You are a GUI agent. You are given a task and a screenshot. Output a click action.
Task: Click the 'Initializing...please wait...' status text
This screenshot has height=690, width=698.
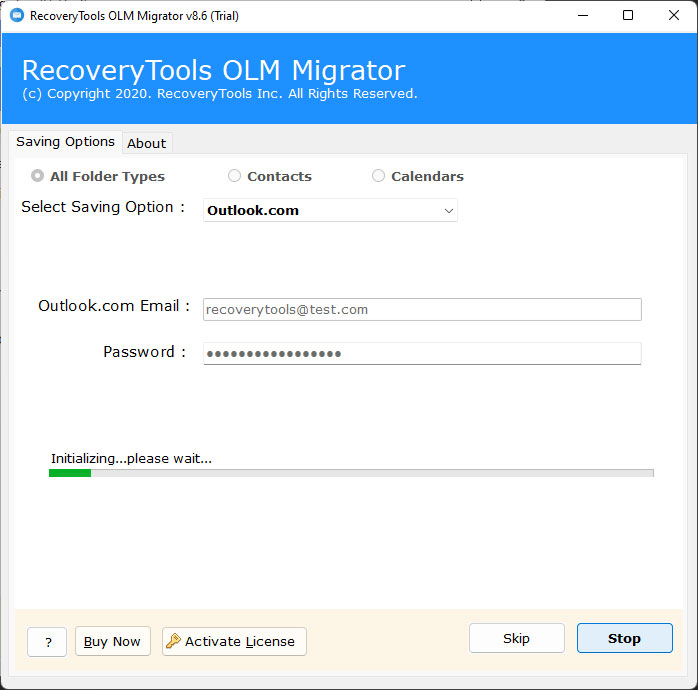131,459
